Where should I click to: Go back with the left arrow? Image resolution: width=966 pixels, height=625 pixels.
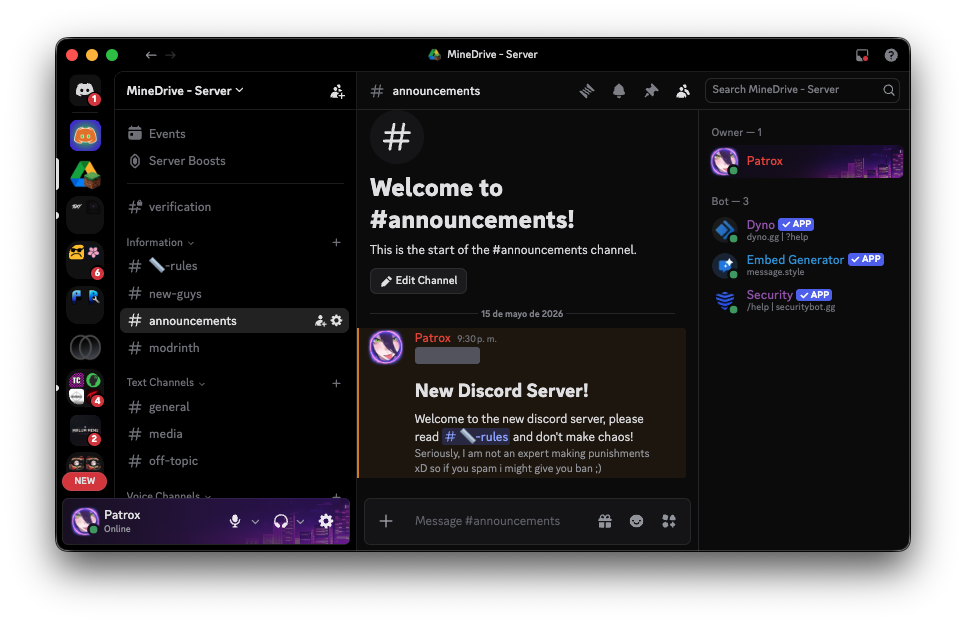(151, 55)
